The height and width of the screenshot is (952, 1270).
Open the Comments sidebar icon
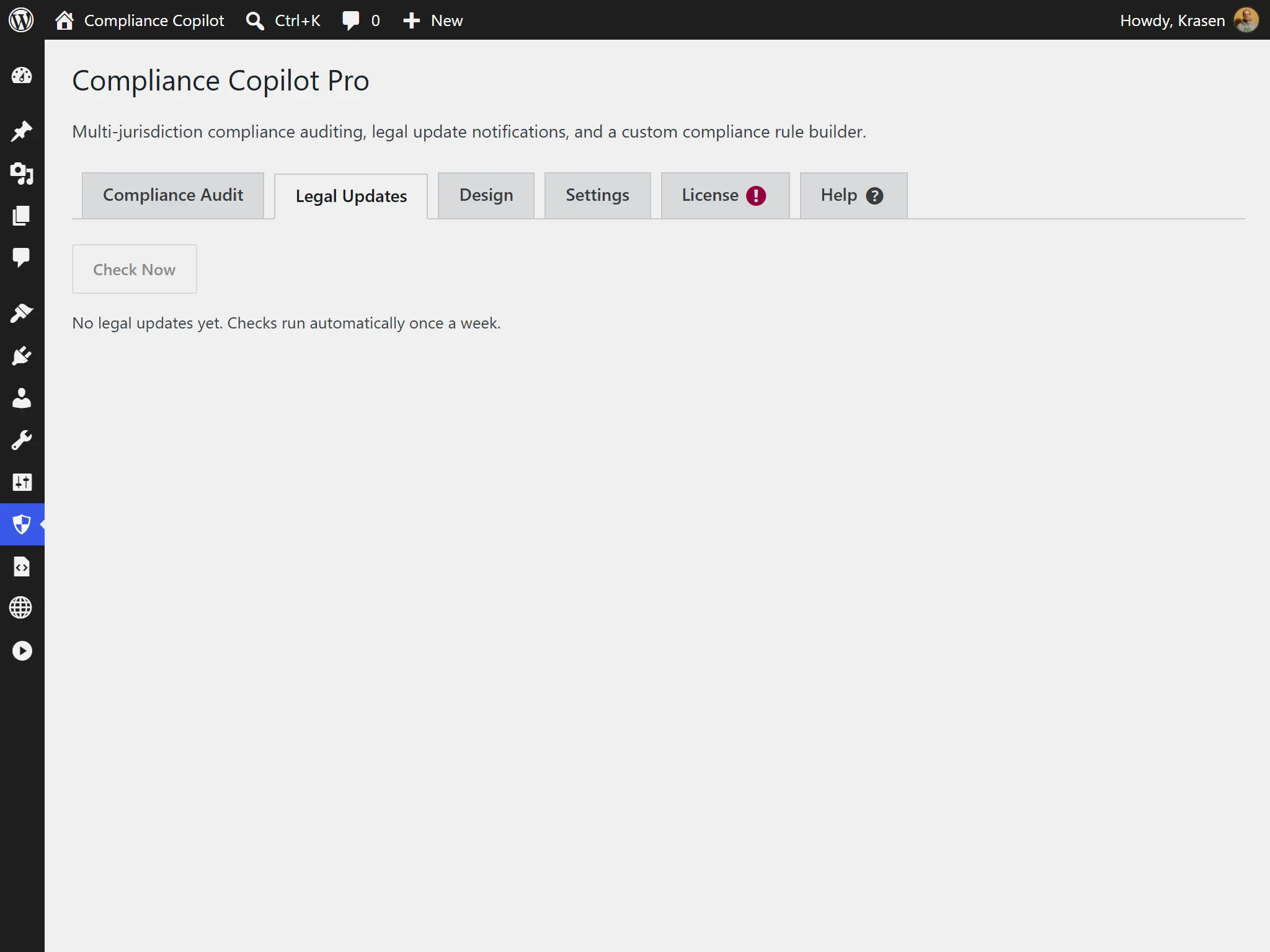click(22, 257)
